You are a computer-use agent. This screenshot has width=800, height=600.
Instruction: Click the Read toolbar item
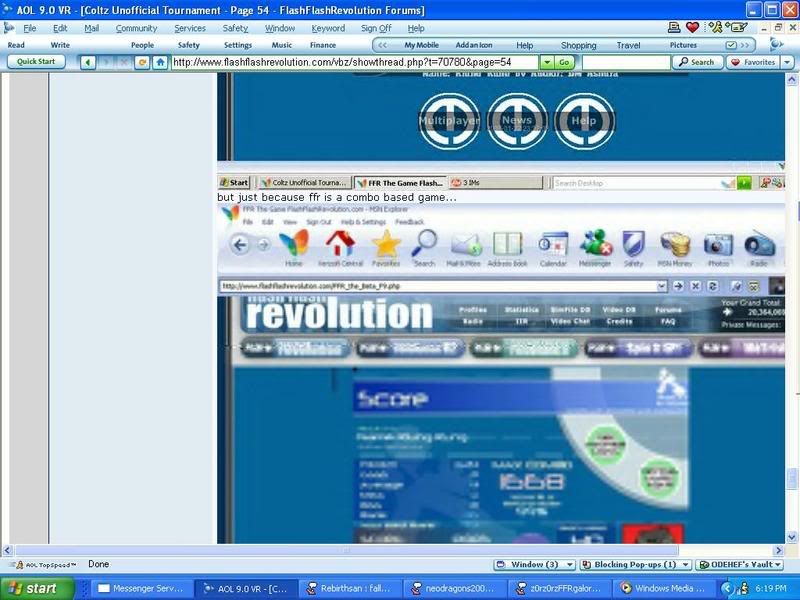pos(16,45)
